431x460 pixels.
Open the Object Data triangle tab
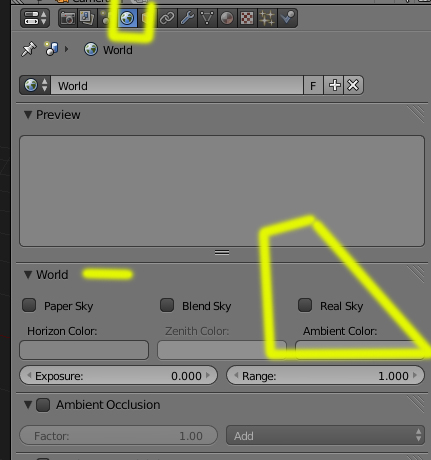point(207,18)
